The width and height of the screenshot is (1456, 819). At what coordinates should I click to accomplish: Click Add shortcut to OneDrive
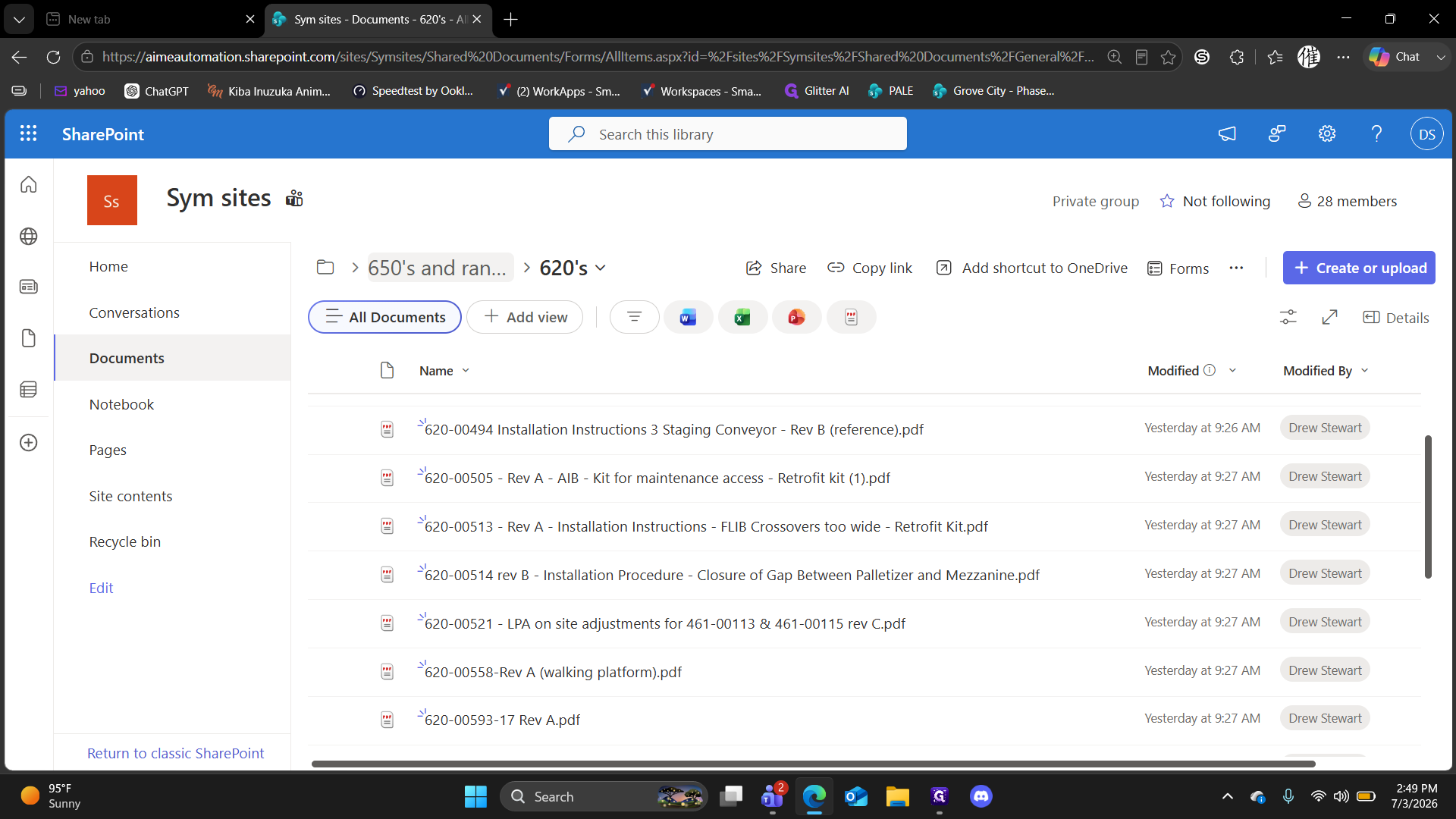[1032, 268]
